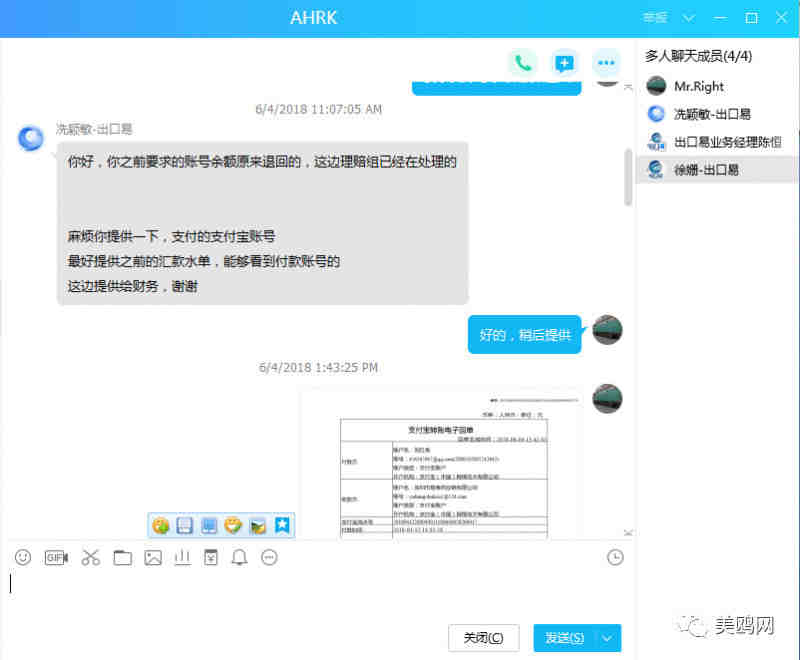Select member 徐姗-出口易 by name
800x660 pixels.
pos(706,170)
